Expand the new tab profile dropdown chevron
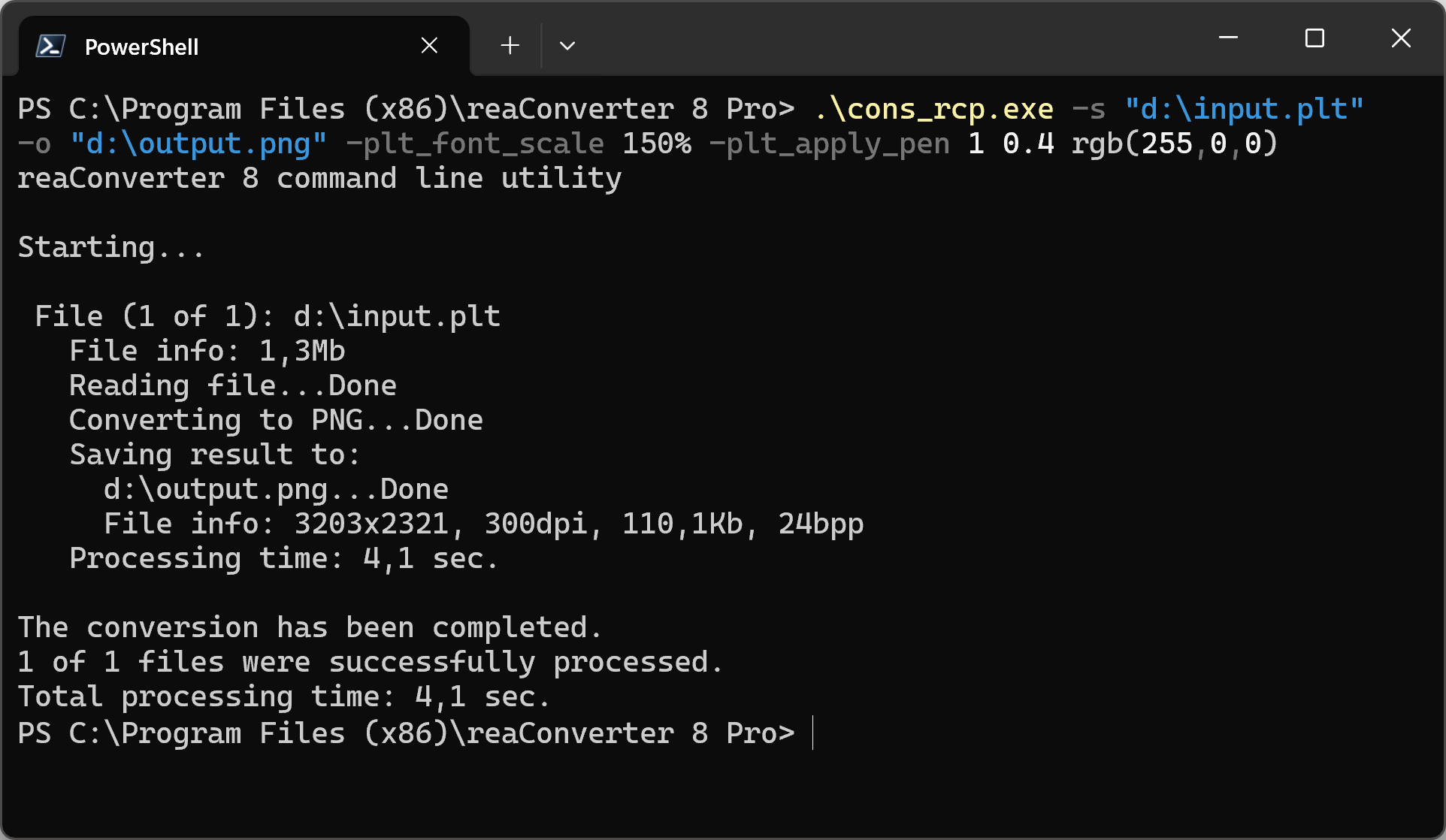 tap(567, 46)
